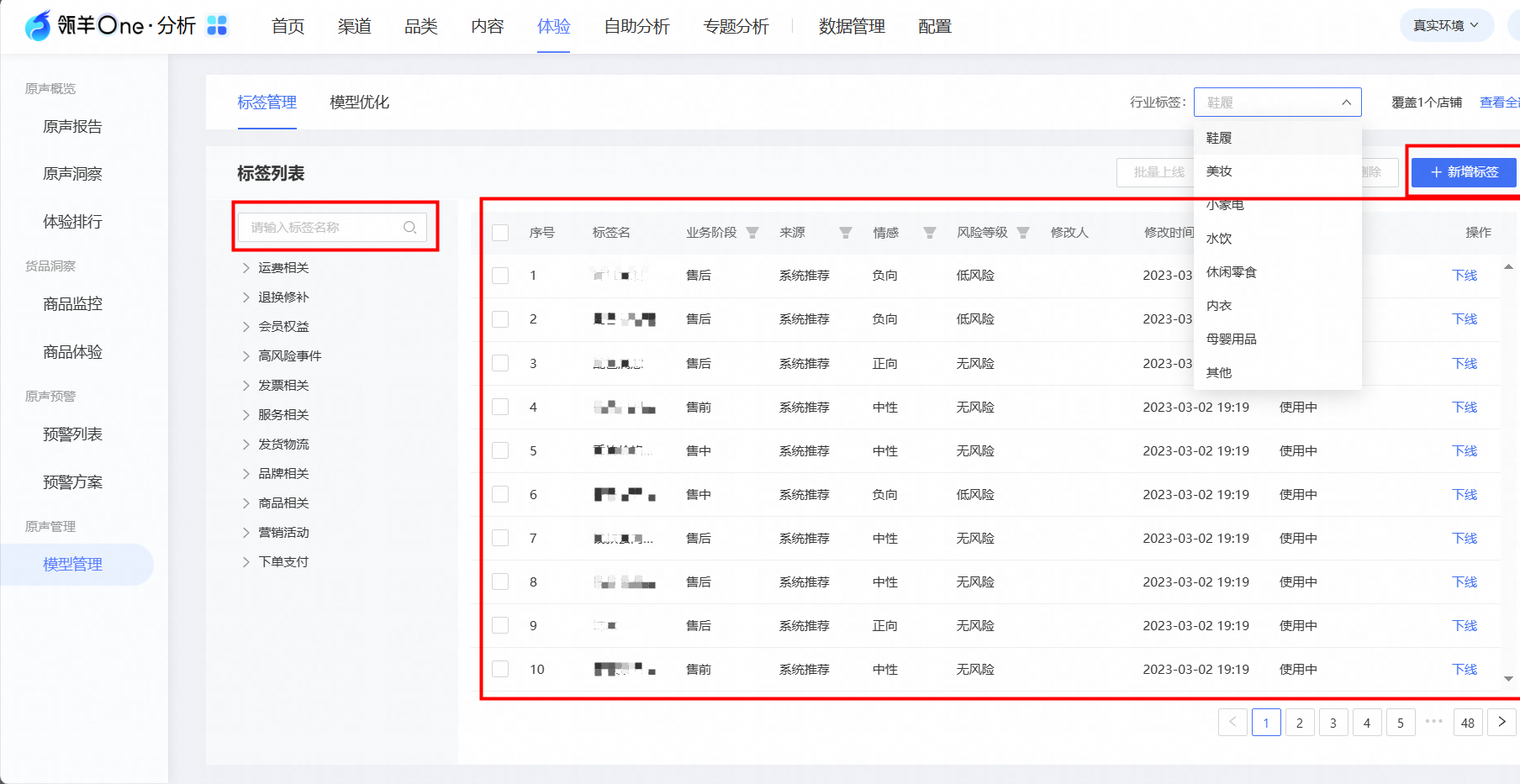Check the checkbox for row 10
Viewport: 1520px width, 784px height.
tap(500, 669)
